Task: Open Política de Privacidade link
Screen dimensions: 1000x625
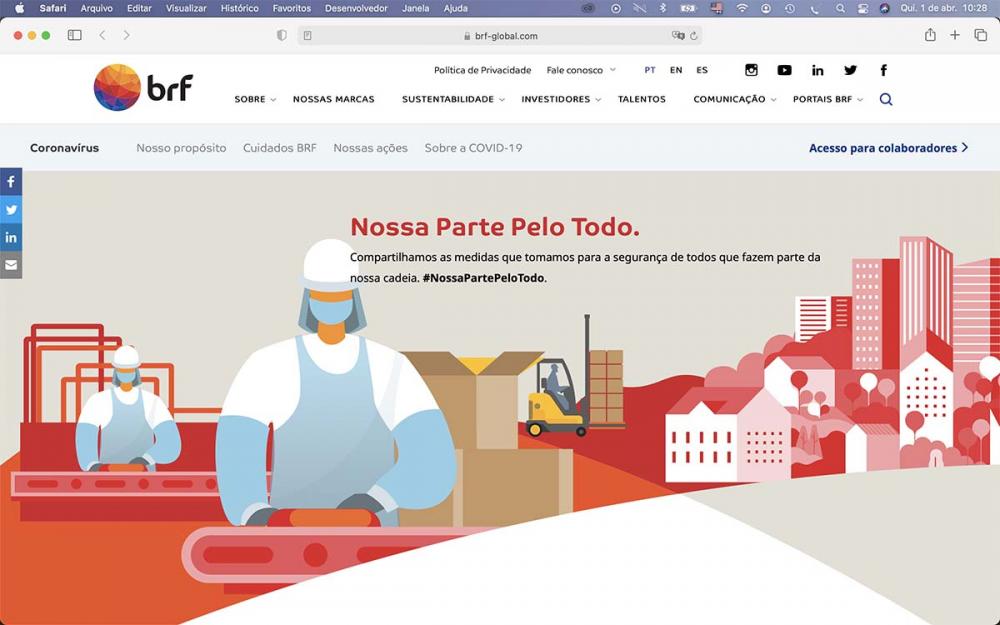Action: [482, 70]
